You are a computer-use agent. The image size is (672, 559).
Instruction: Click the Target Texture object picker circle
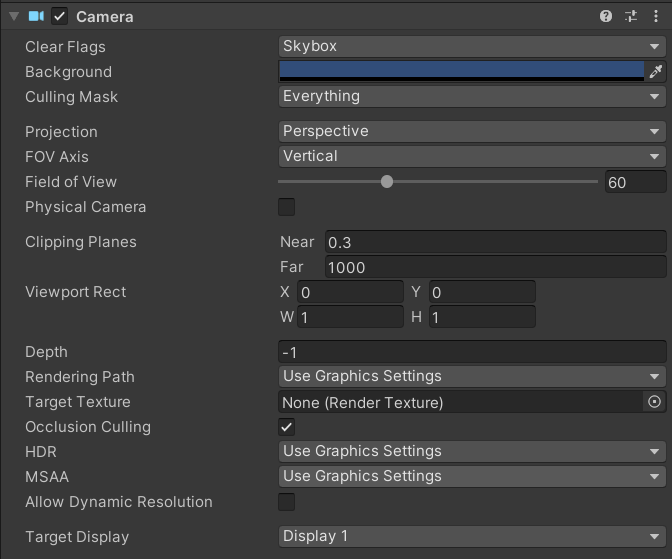(655, 402)
